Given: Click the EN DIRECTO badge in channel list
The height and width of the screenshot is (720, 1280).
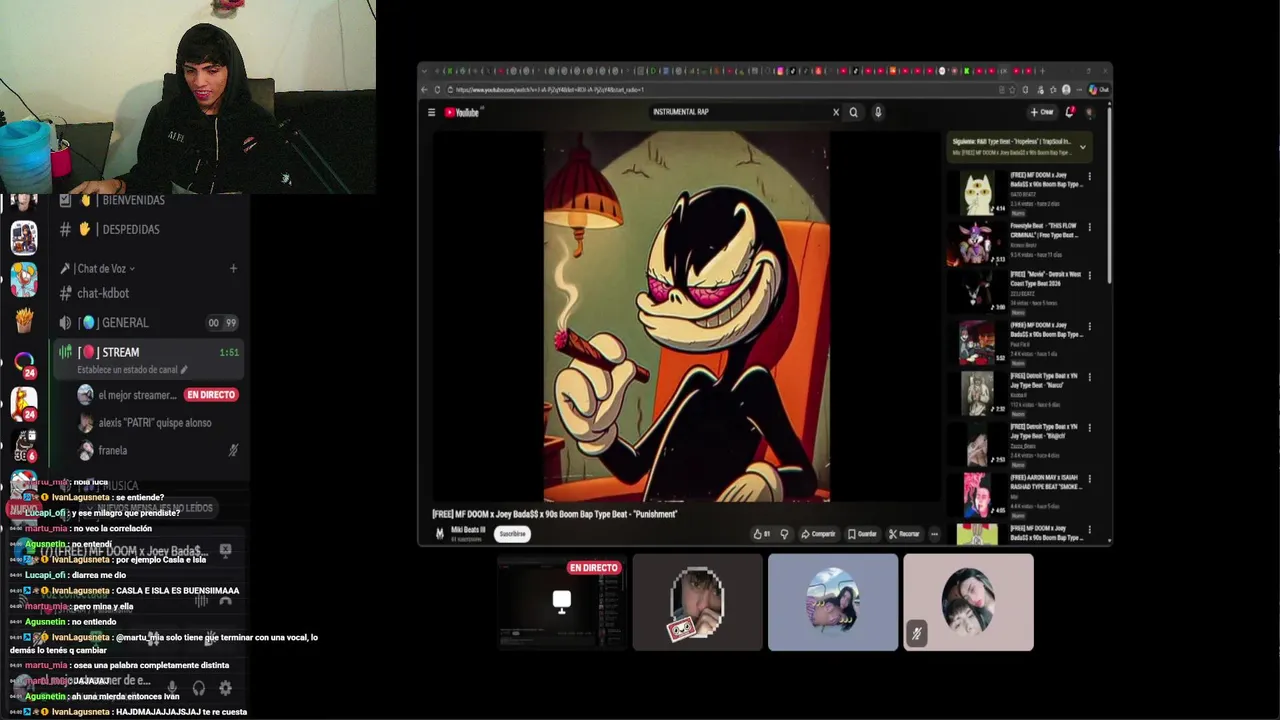Looking at the screenshot, I should 211,395.
